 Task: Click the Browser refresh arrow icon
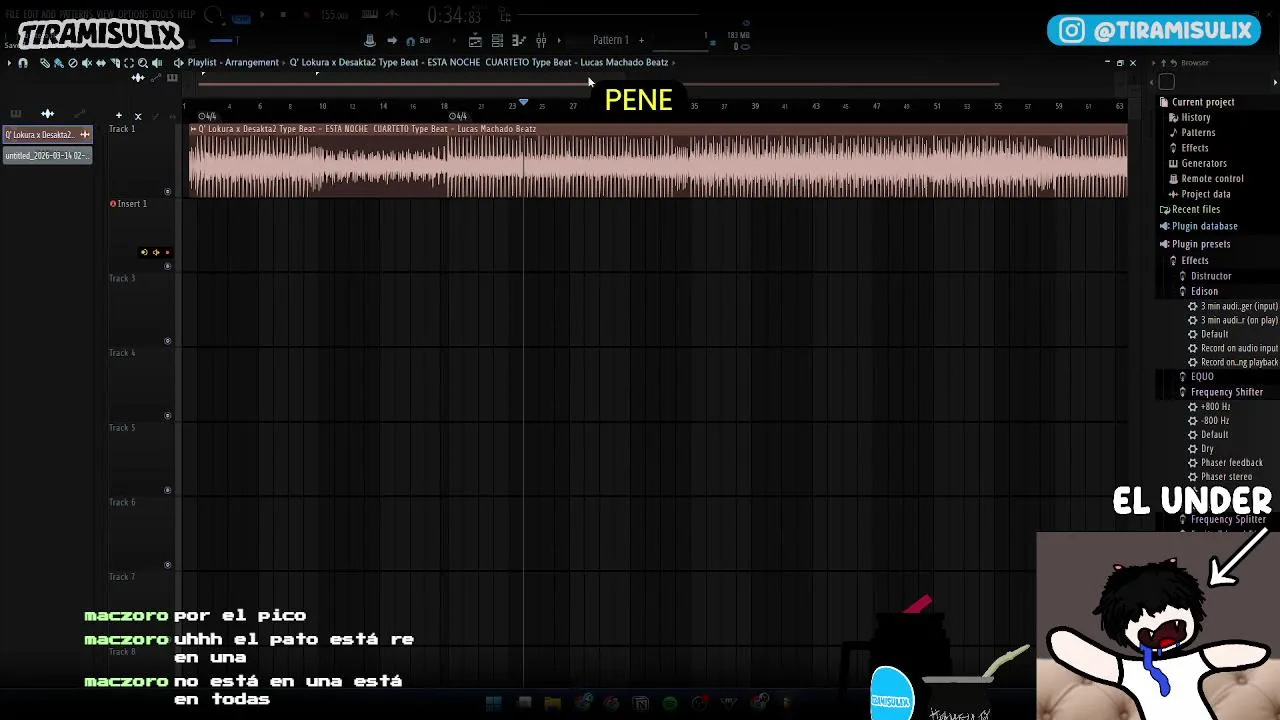tap(1174, 63)
